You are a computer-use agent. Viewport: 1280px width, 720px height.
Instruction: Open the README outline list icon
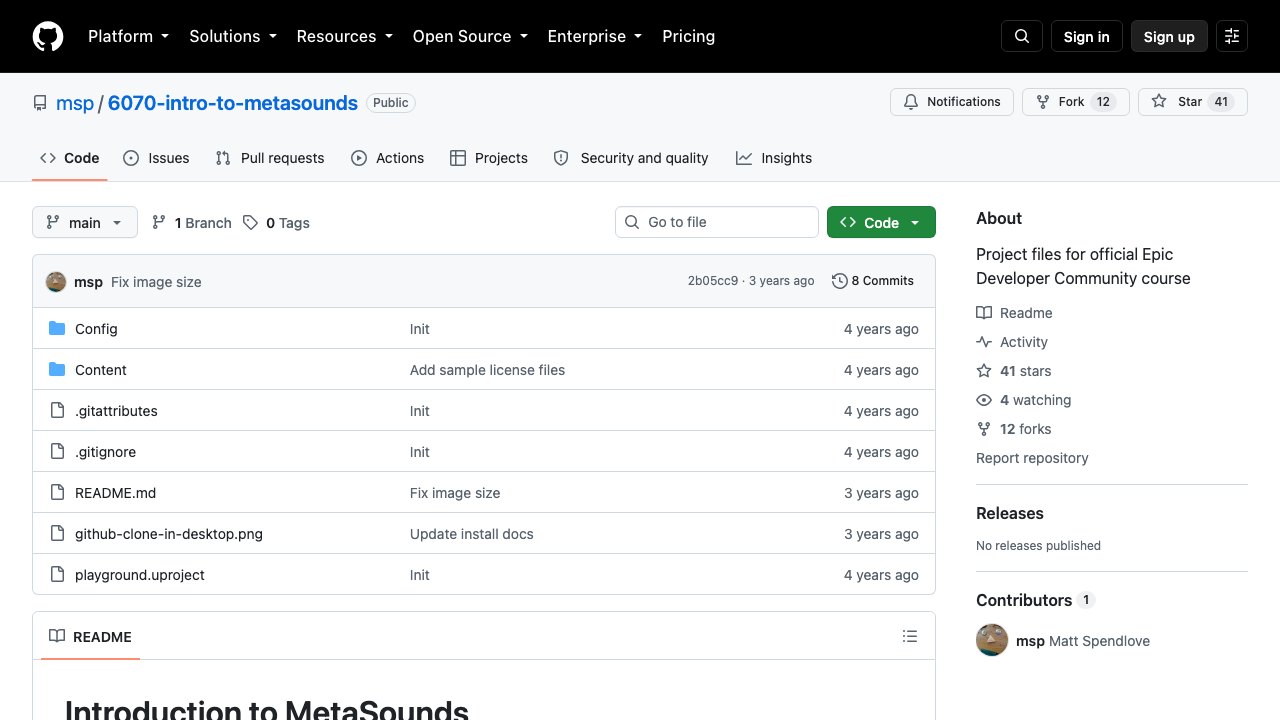[910, 636]
